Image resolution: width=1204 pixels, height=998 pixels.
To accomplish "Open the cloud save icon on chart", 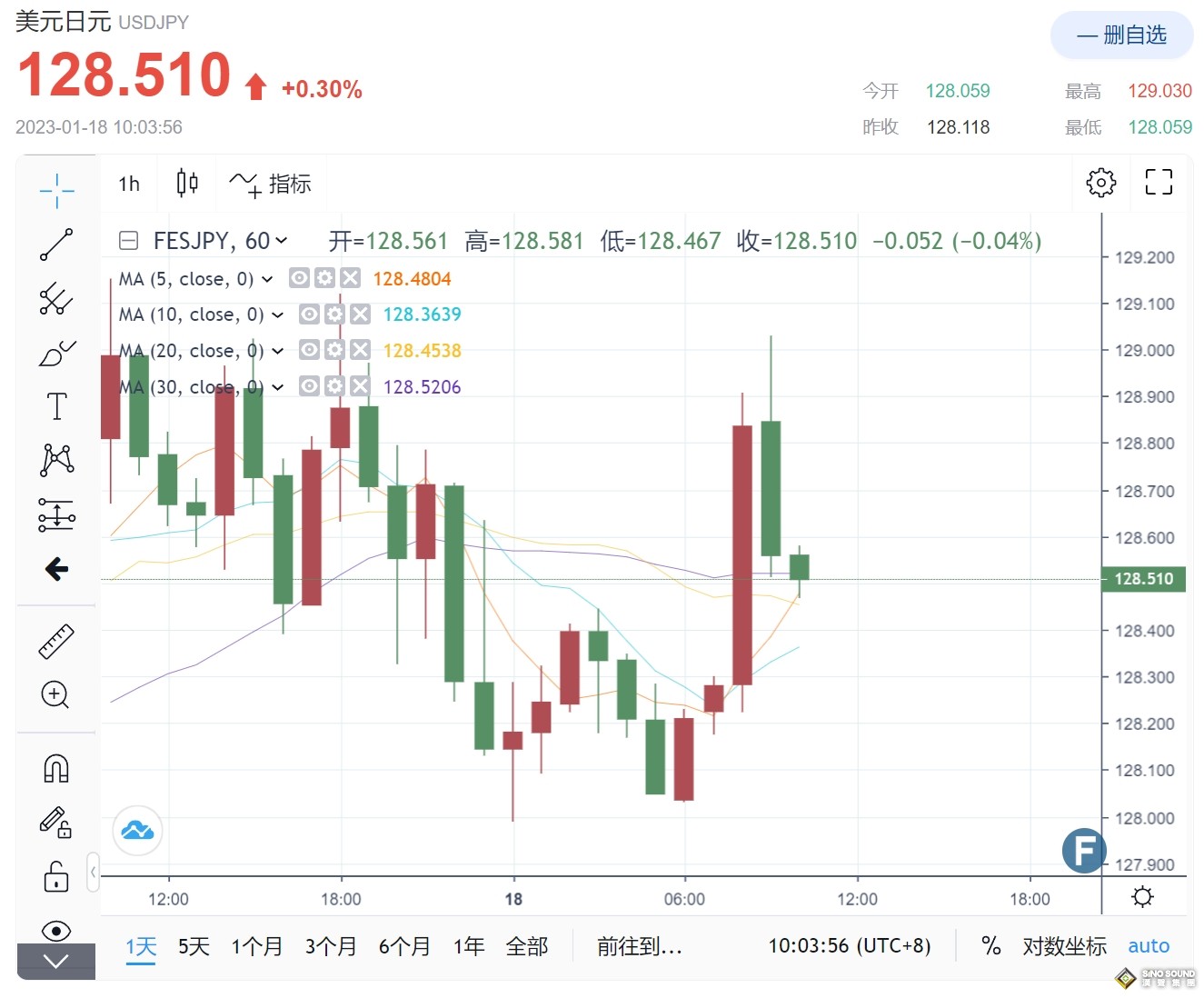I will click(137, 830).
